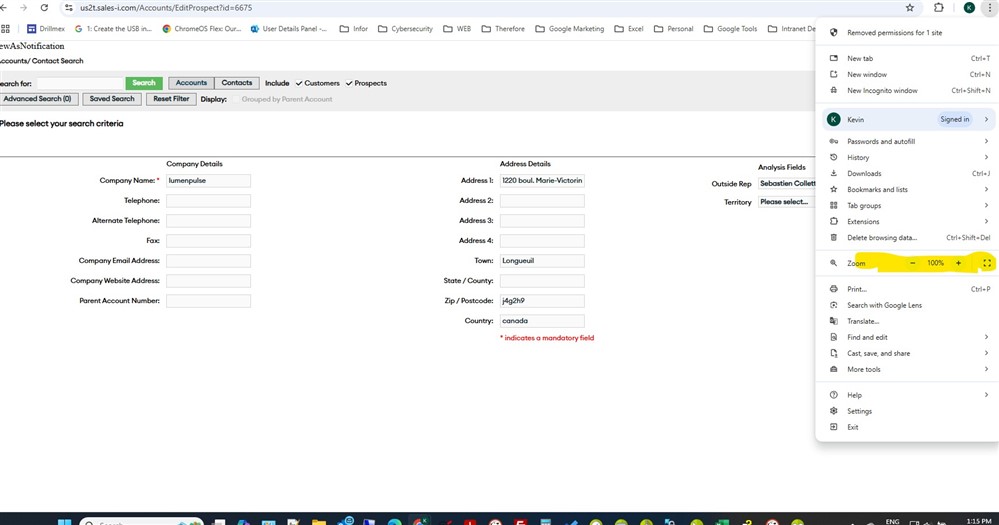
Task: Uncheck the Customers include checkbox
Action: [299, 83]
